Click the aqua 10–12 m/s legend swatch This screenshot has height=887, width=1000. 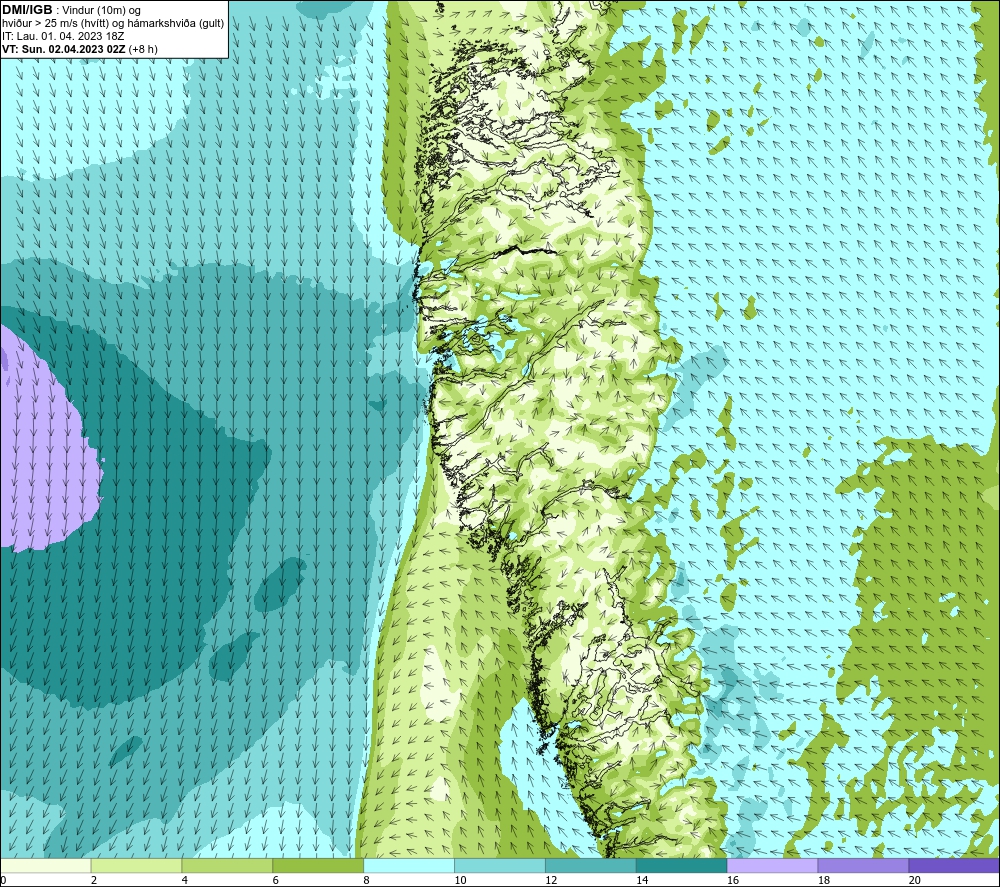click(x=499, y=866)
